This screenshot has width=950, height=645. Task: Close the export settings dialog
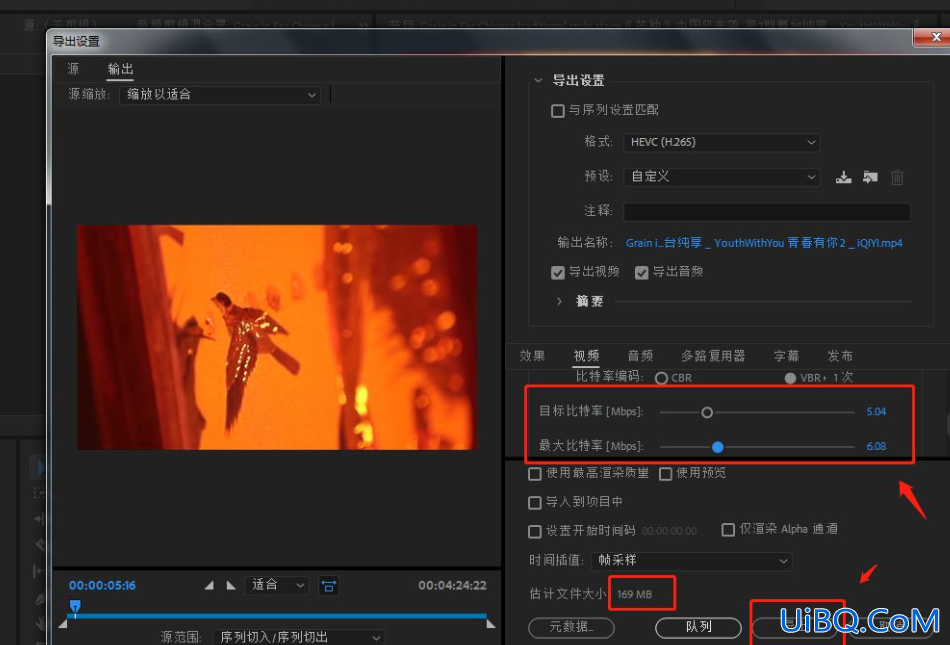pyautogui.click(x=935, y=37)
